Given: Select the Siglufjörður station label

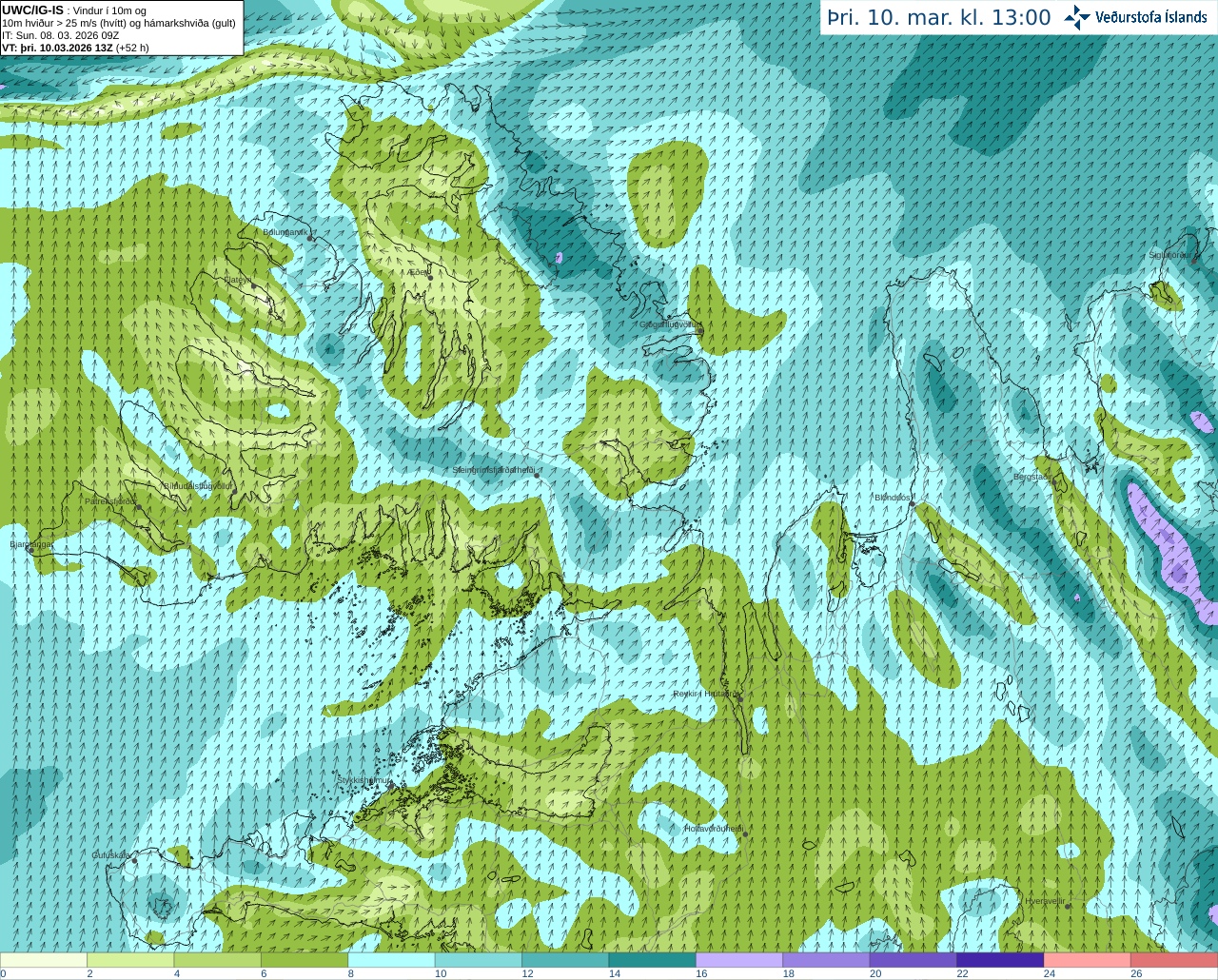Looking at the screenshot, I should pyautogui.click(x=1169, y=255).
